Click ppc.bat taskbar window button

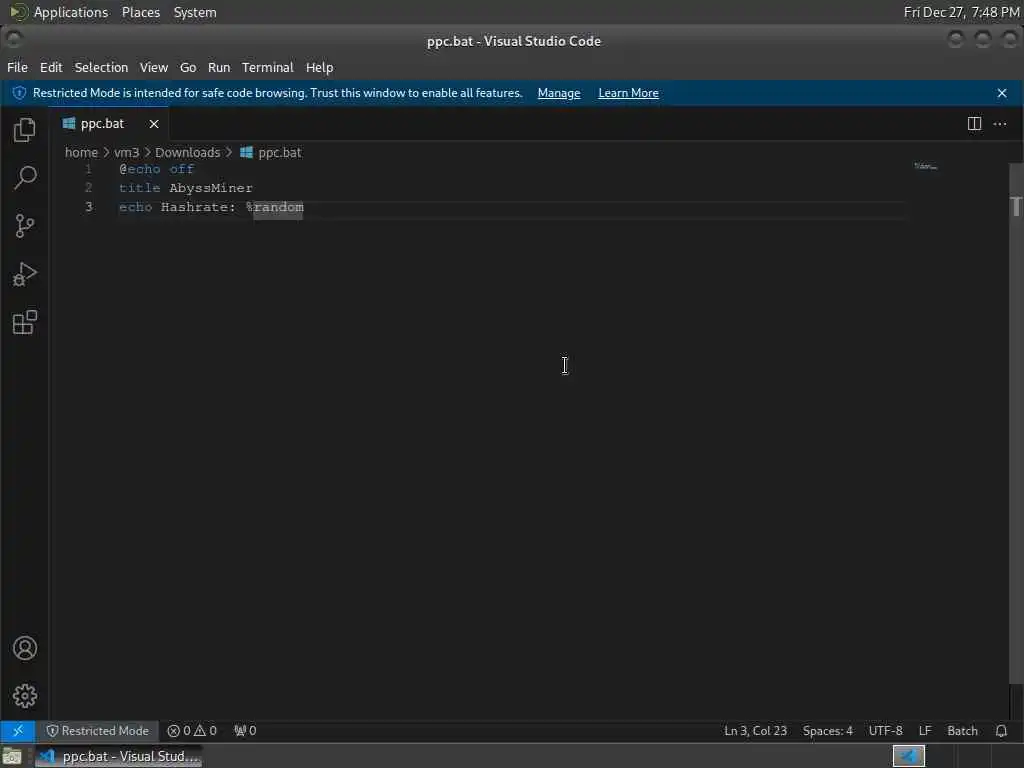click(119, 756)
